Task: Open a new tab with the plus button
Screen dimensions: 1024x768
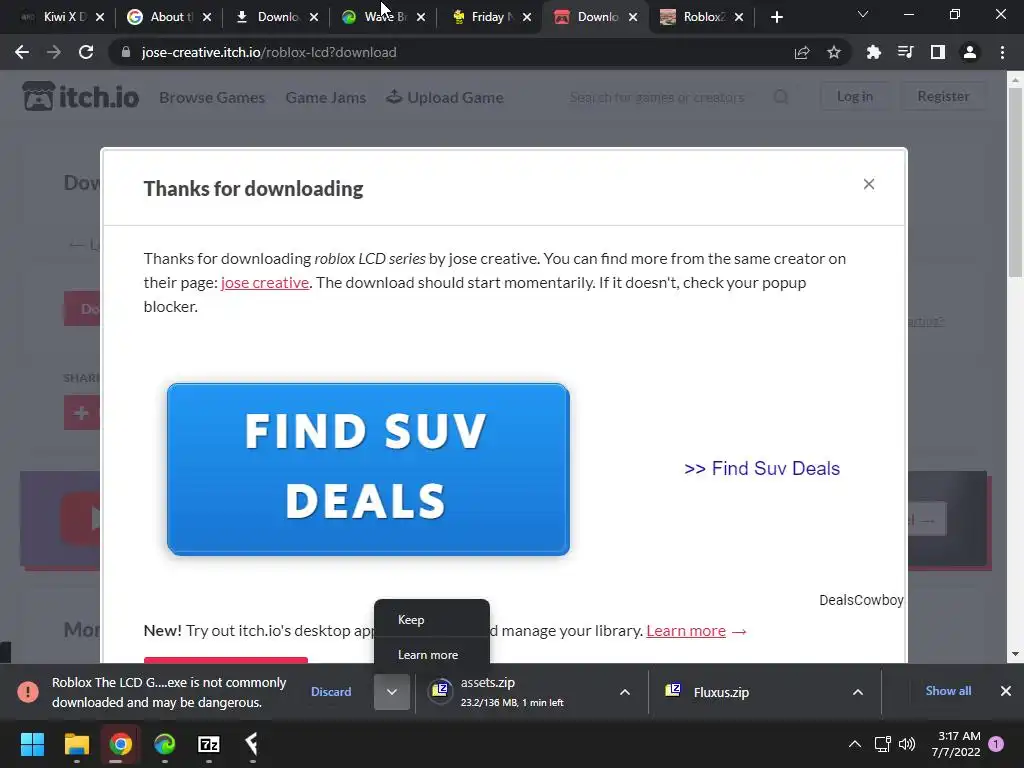Action: tap(776, 17)
